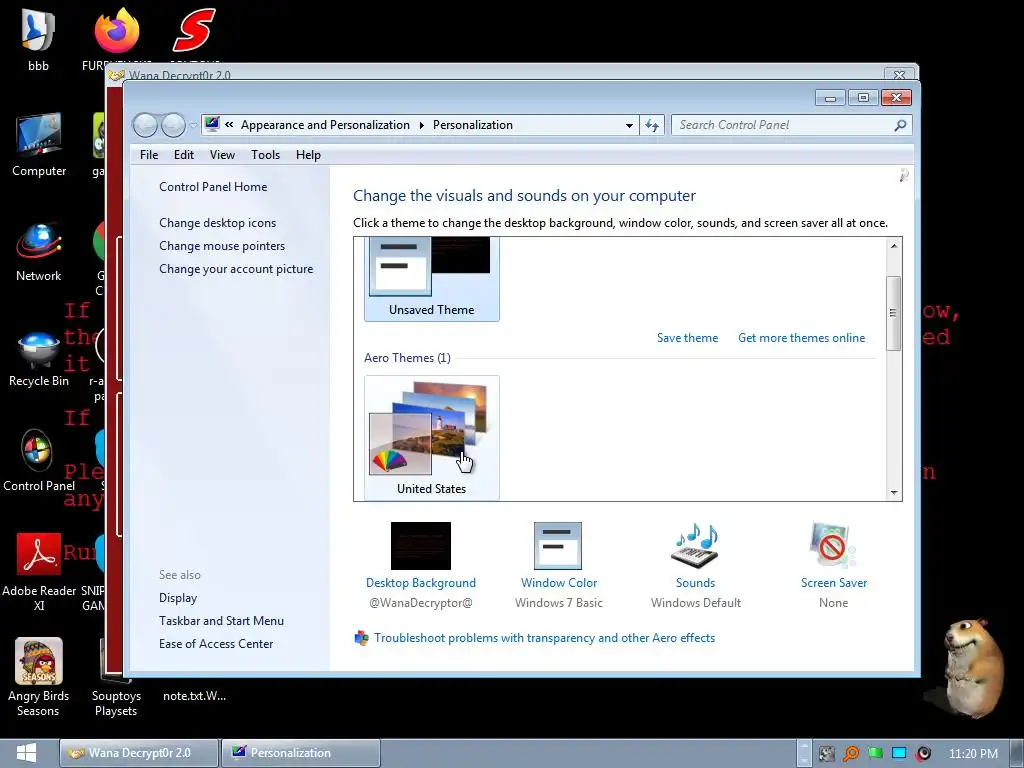Click the theme list scrollbar up arrow
The height and width of the screenshot is (768, 1024).
click(x=894, y=246)
